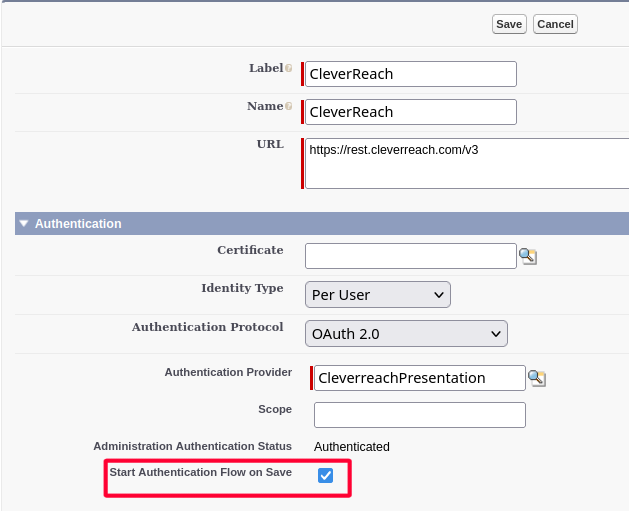The height and width of the screenshot is (511, 629).
Task: Click into the URL text area
Action: (467, 163)
